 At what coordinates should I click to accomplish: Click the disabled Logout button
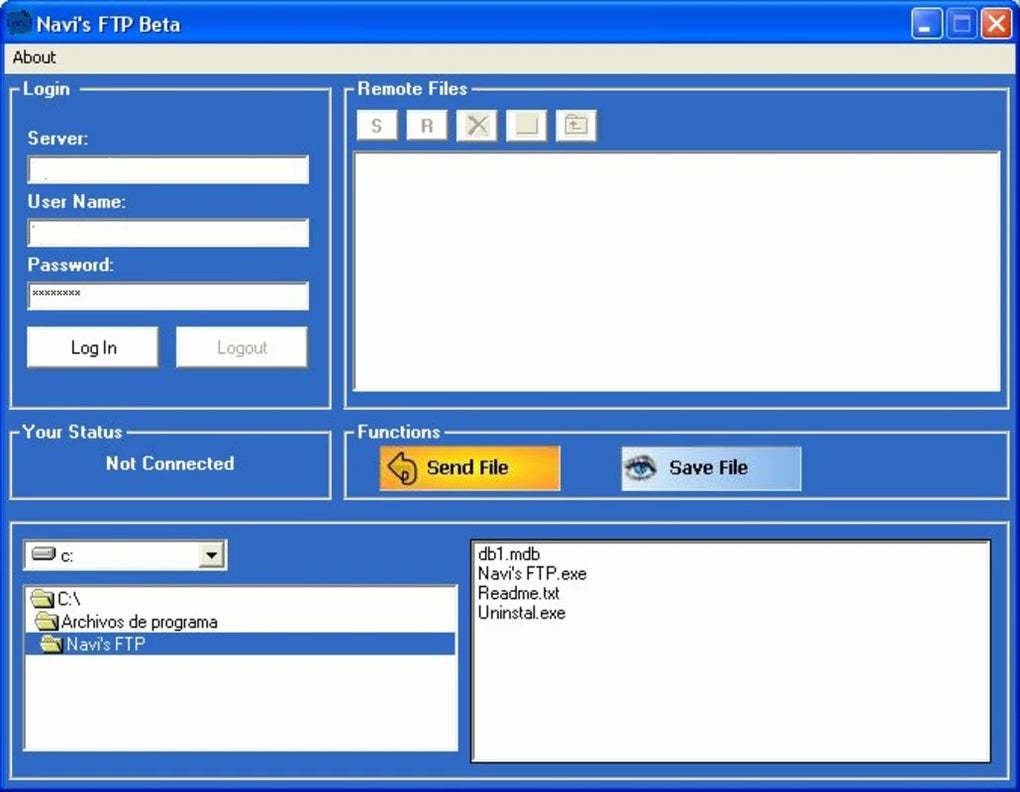[x=240, y=347]
